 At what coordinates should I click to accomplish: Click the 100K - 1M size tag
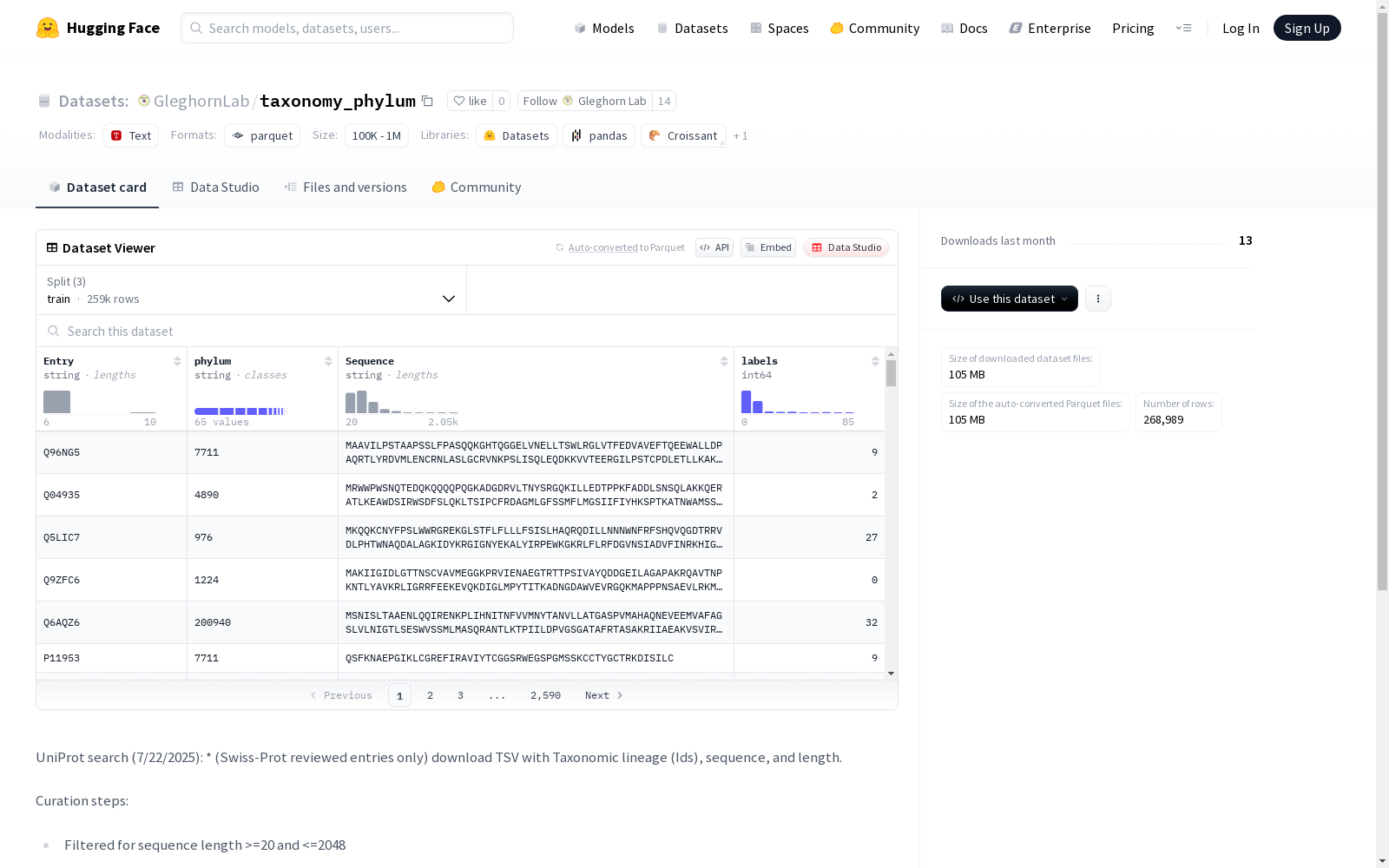[377, 135]
